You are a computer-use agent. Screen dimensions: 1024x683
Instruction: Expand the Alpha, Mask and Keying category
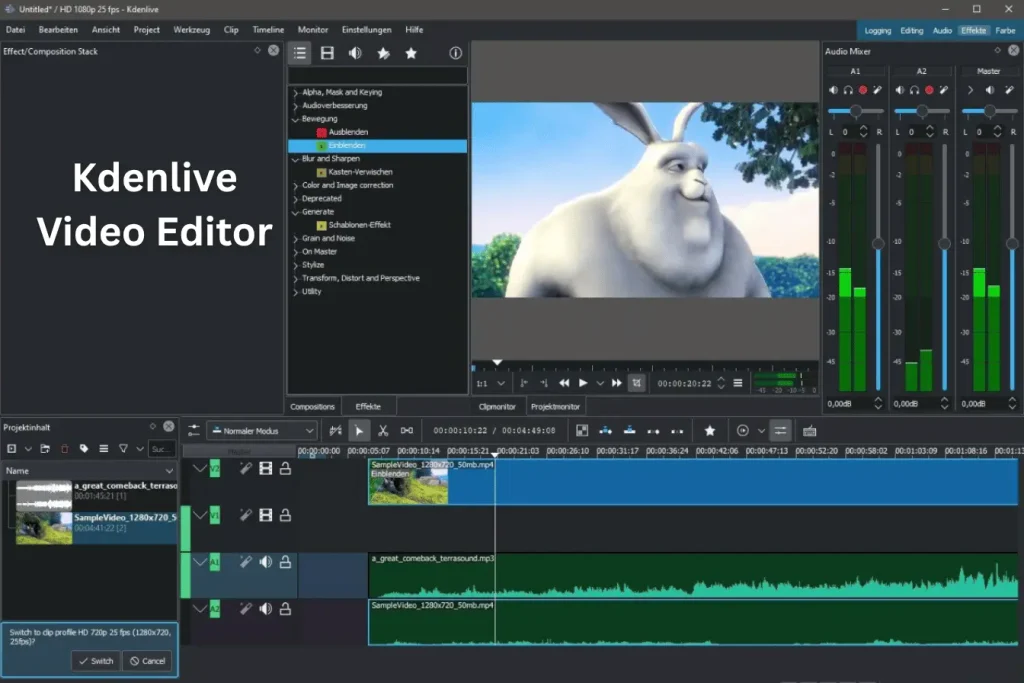tap(295, 93)
